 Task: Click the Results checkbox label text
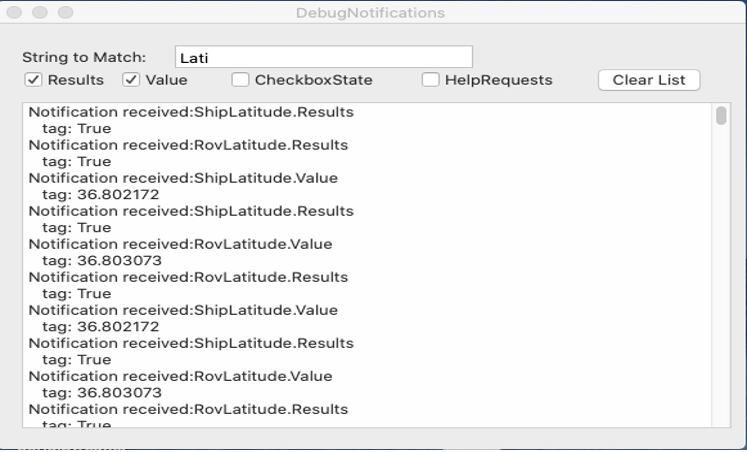coord(76,80)
